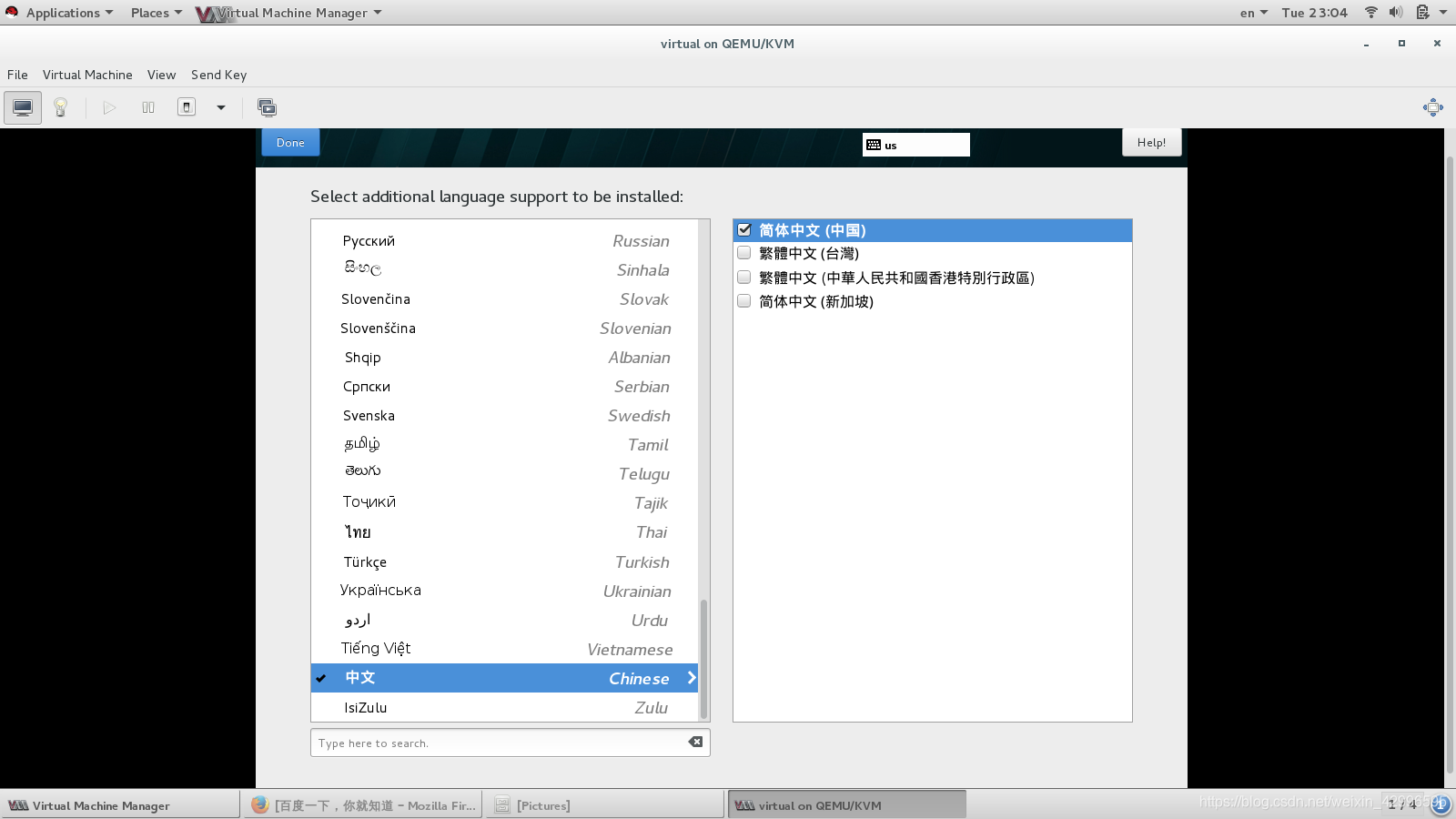The height and width of the screenshot is (819, 1456).
Task: Select Tajik in the language list
Action: (504, 502)
